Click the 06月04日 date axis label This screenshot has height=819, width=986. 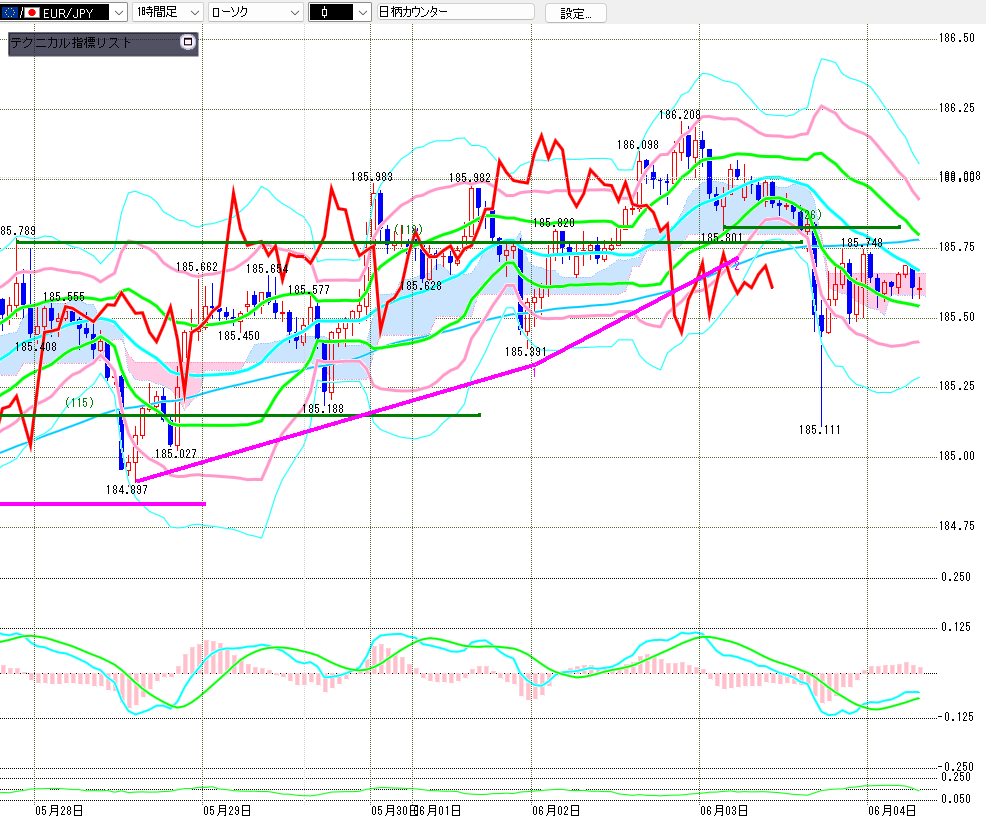tap(892, 811)
